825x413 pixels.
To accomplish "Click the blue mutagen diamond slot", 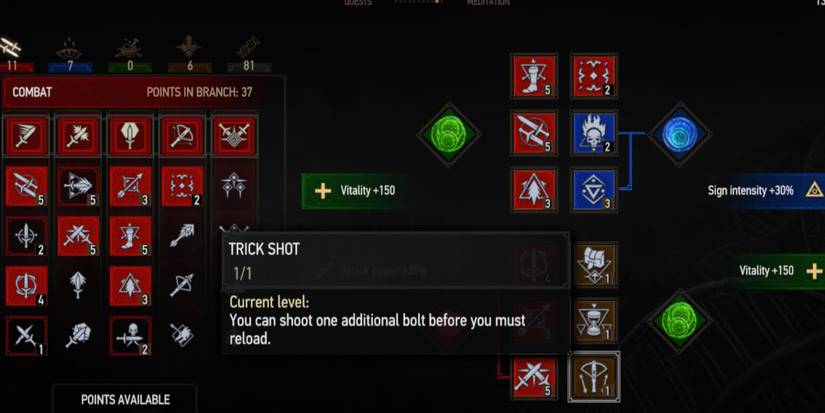I will [679, 134].
